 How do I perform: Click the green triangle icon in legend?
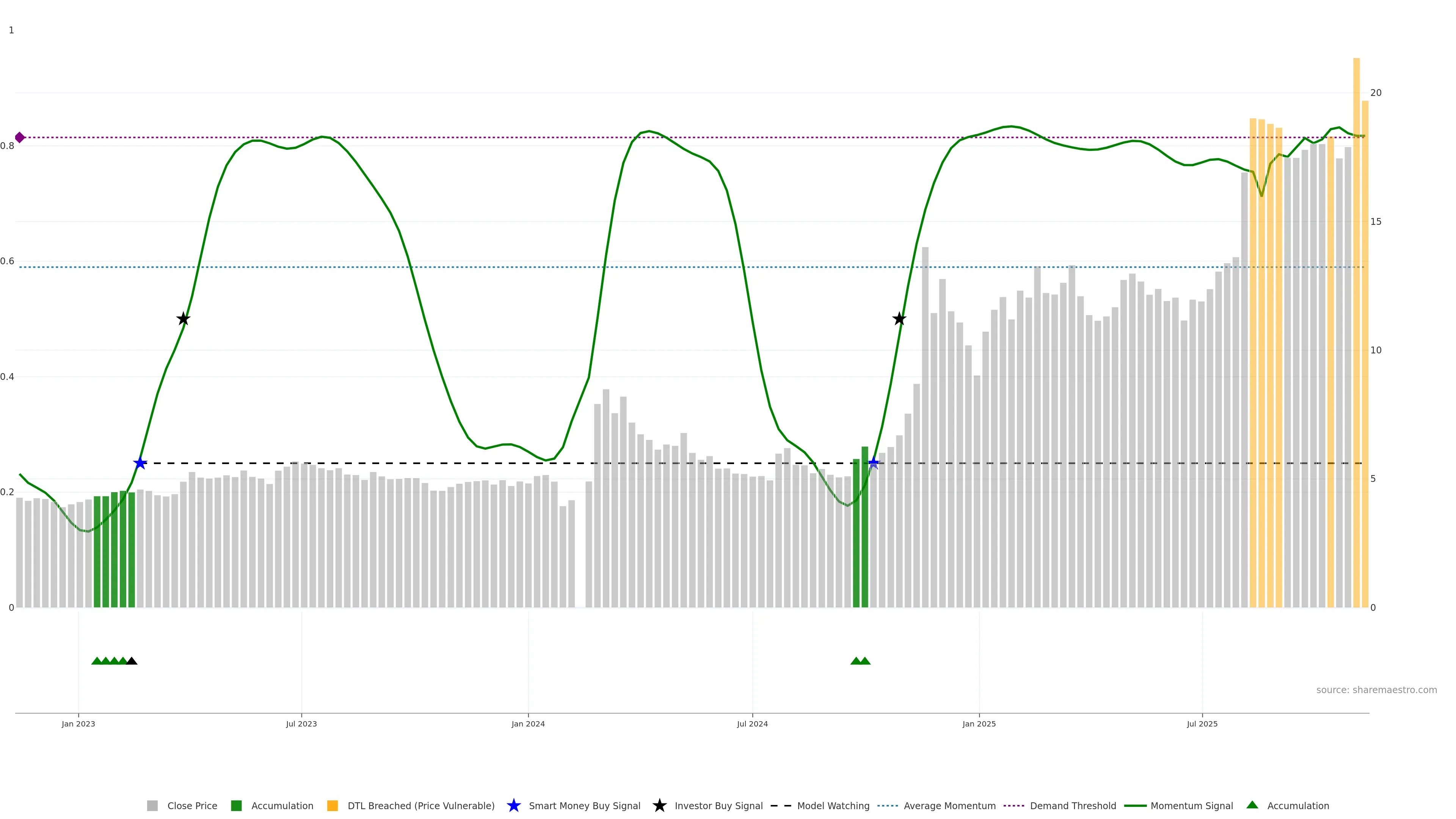point(1252,805)
